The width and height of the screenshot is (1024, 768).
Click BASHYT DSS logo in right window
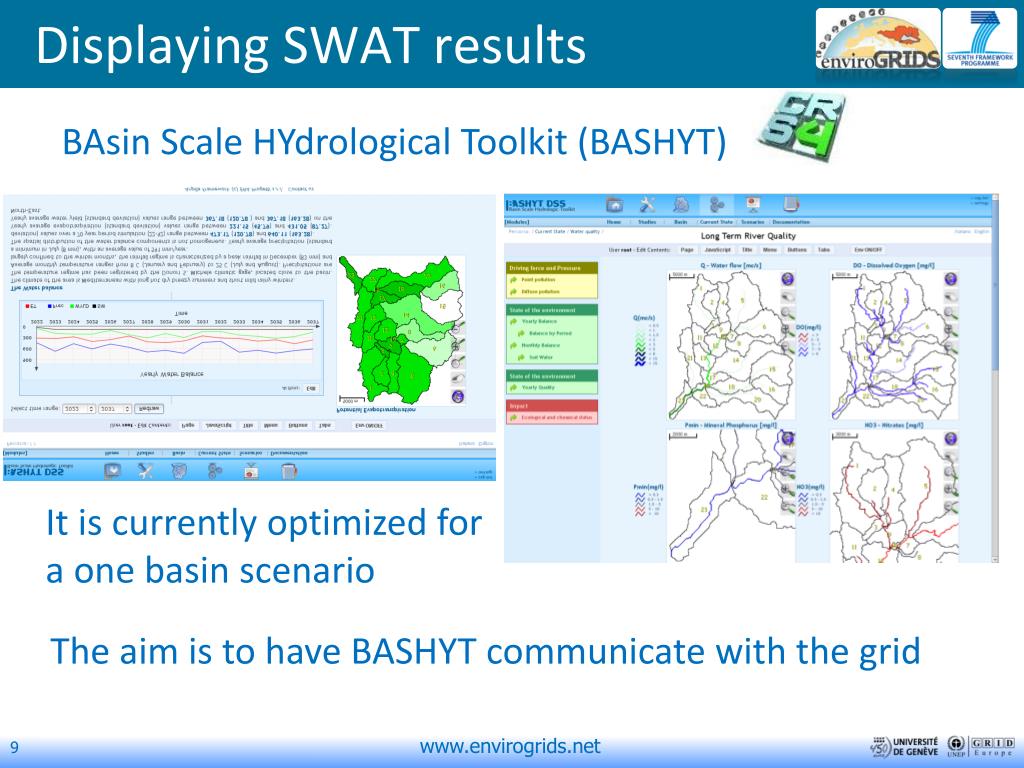(x=540, y=205)
